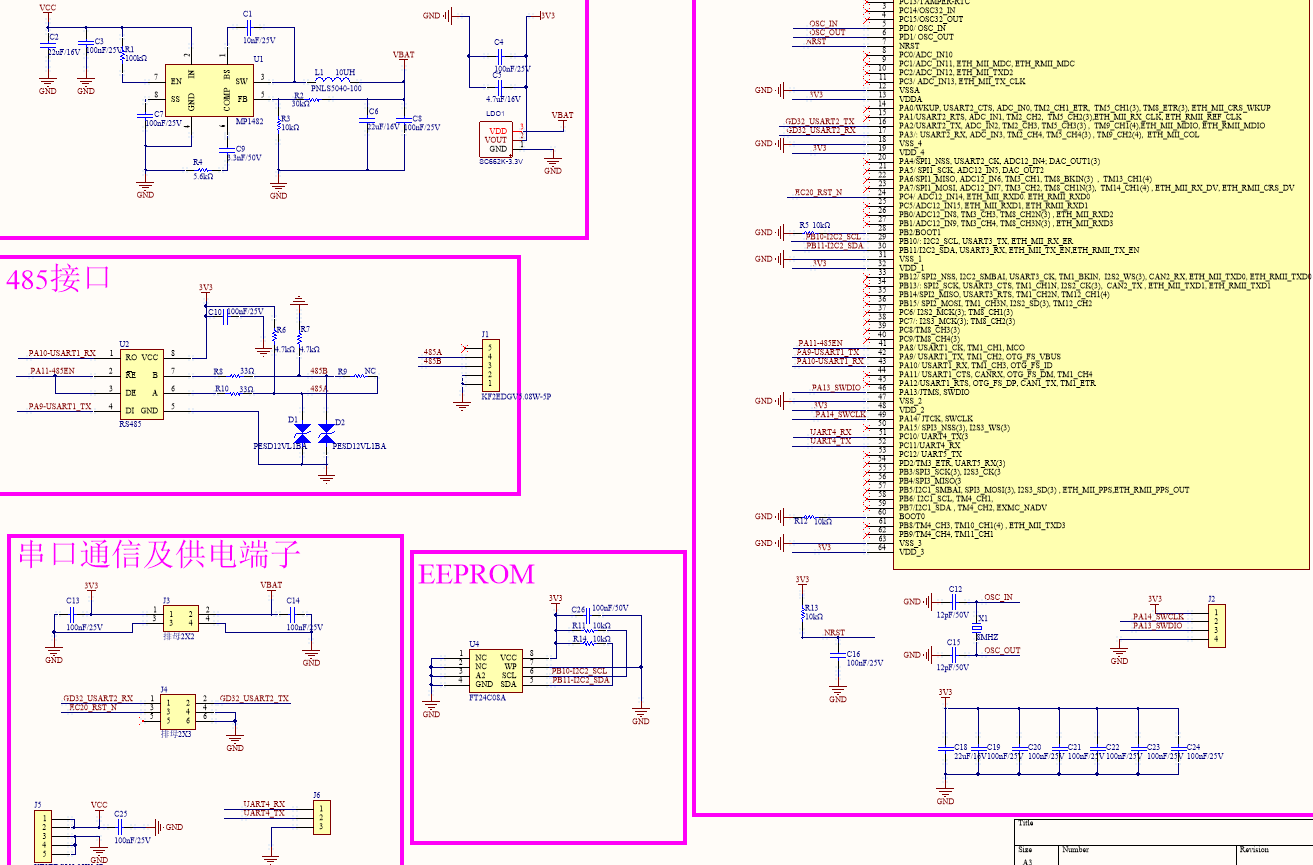Select the U2 RS485 transceiver chip
1313x865 pixels.
pyautogui.click(x=141, y=384)
